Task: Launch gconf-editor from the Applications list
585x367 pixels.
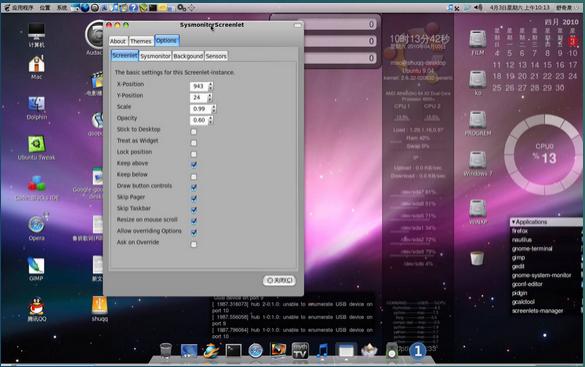Action: [527, 284]
